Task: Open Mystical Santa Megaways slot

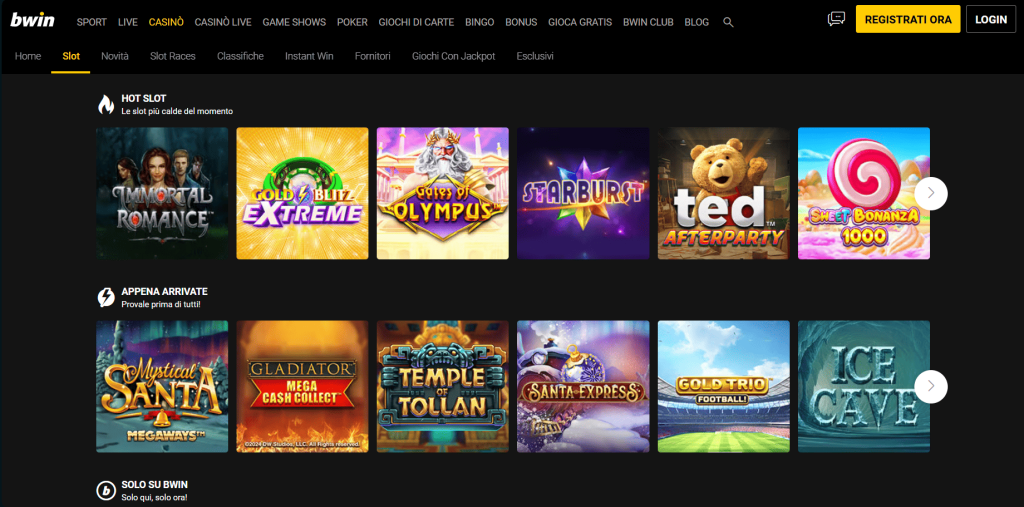Action: [162, 387]
